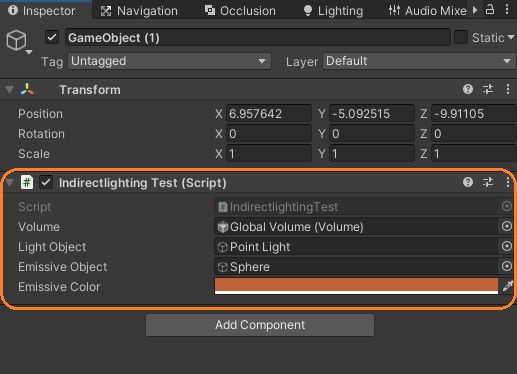Click the Inspector lock icon
Image resolution: width=517 pixels, height=374 pixels.
[x=490, y=9]
